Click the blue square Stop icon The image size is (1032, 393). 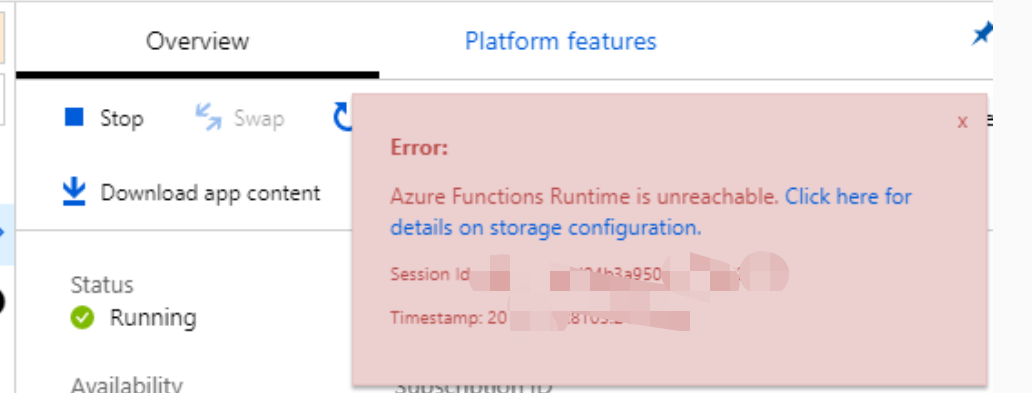74,117
